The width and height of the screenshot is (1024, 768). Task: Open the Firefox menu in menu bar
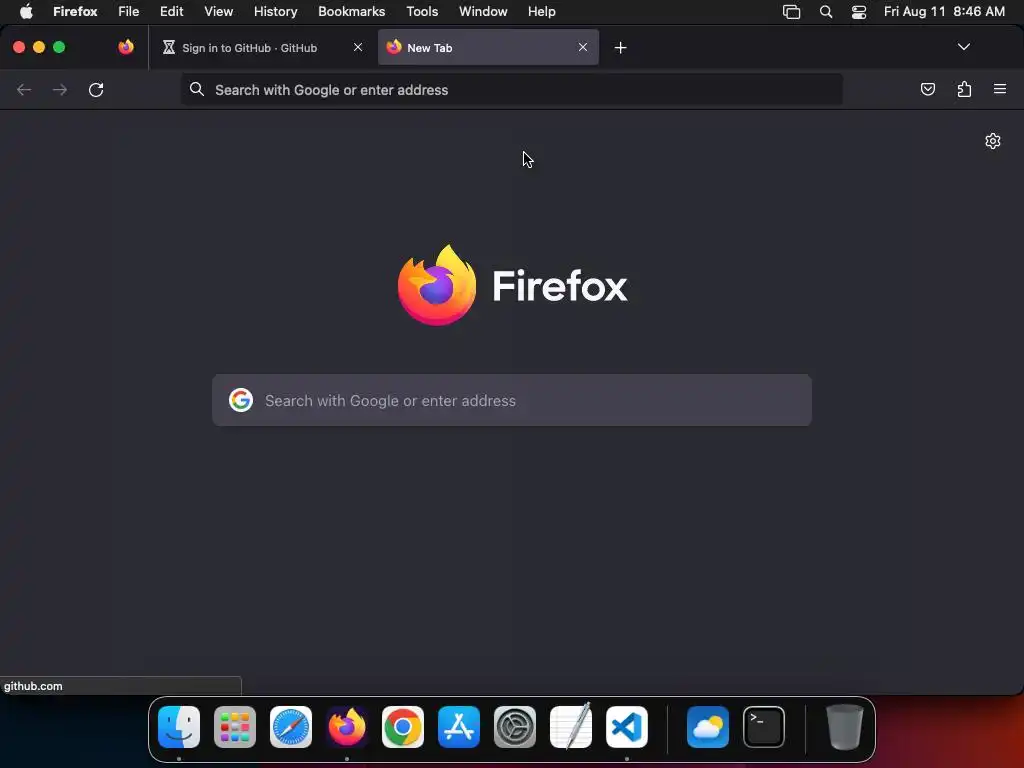point(75,11)
